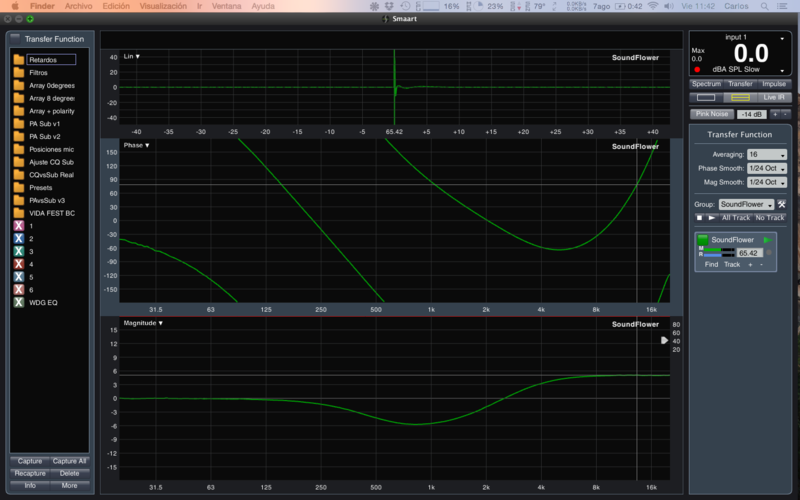800x500 pixels.
Task: Open the Visualización menu
Action: [x=162, y=6]
